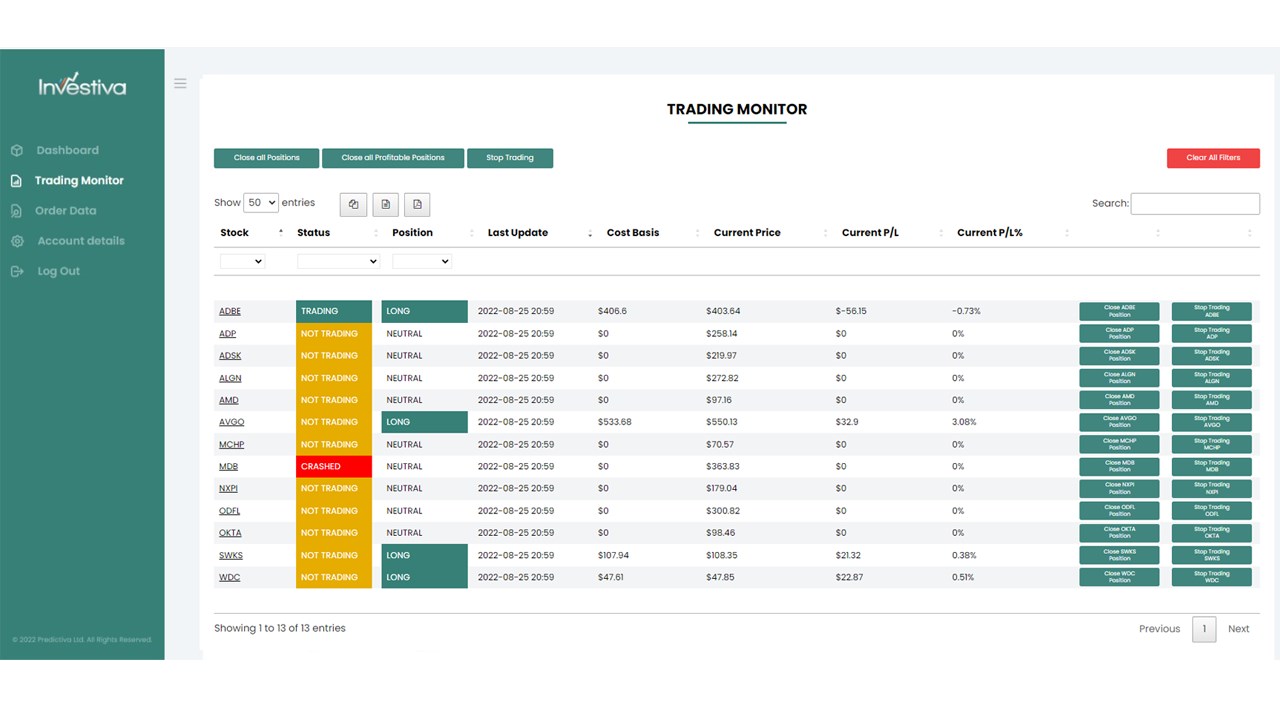Open the Stock column filter dropdown
1280x720 pixels.
pos(242,261)
